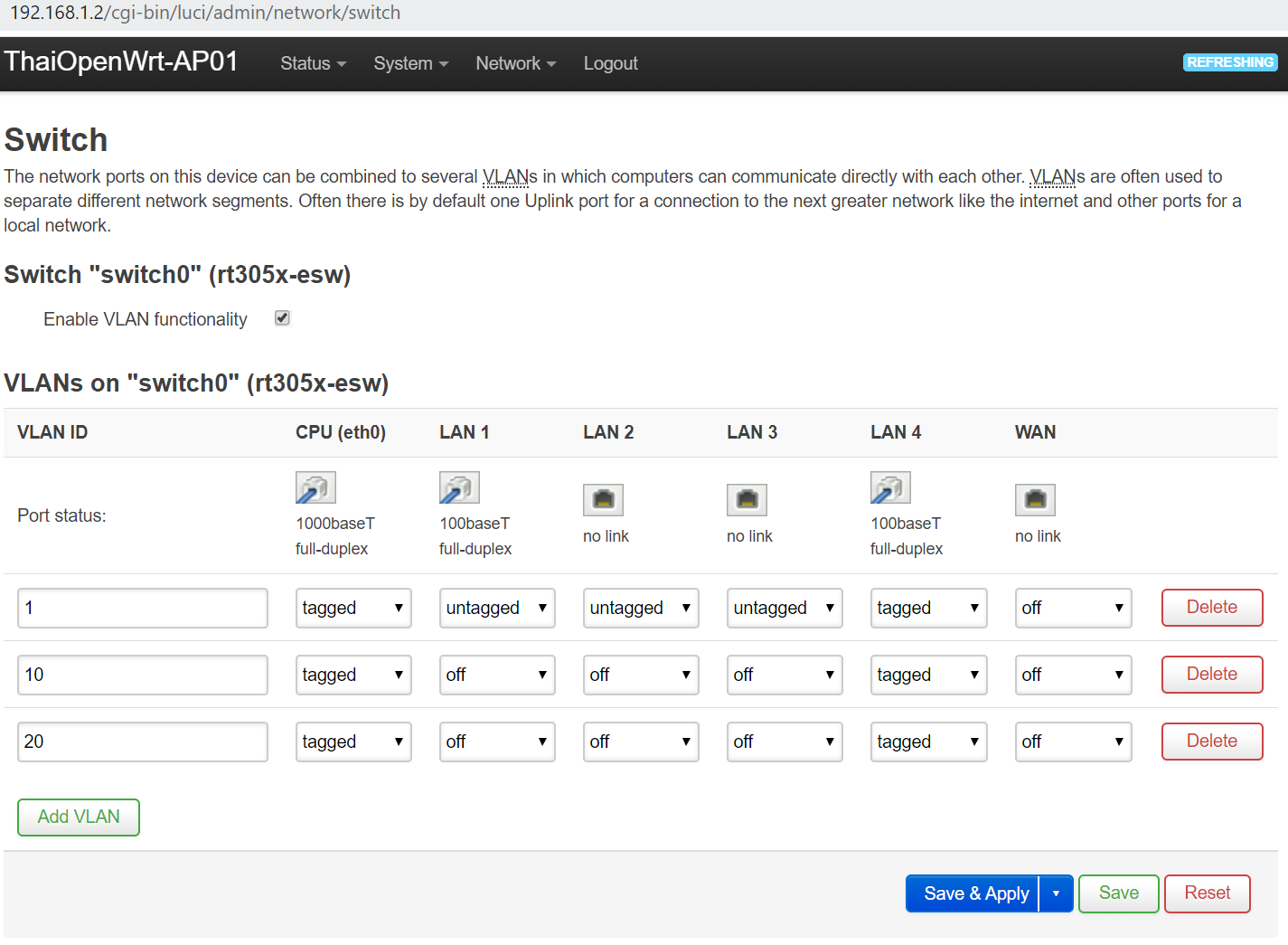Click the CPU (eth0) port status icon
Screen dimensions: 1288x945
point(315,488)
